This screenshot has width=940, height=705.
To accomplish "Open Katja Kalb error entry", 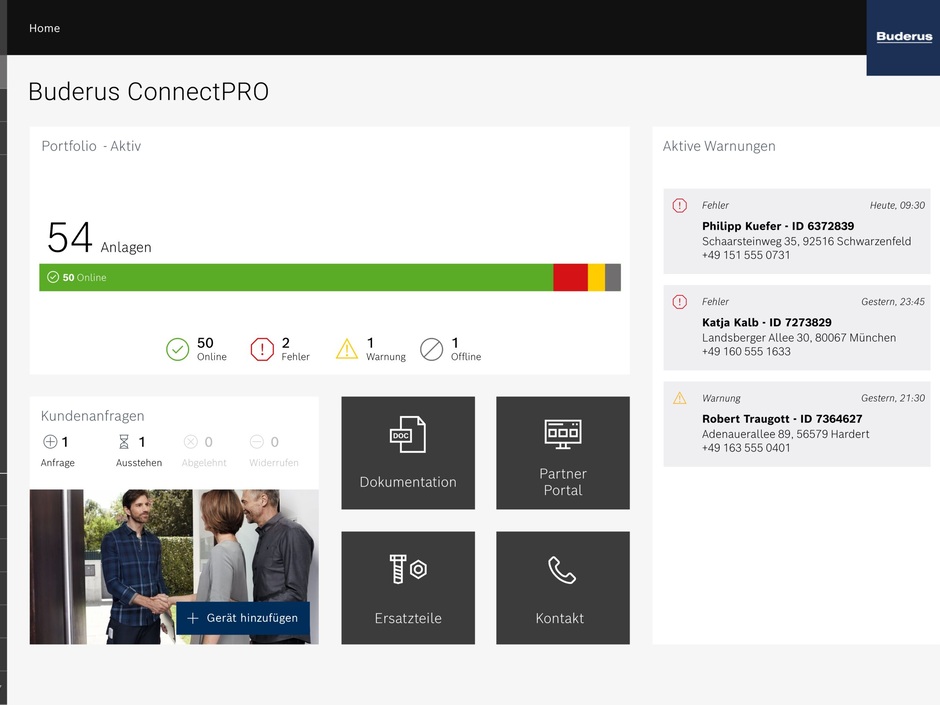I will tap(796, 327).
